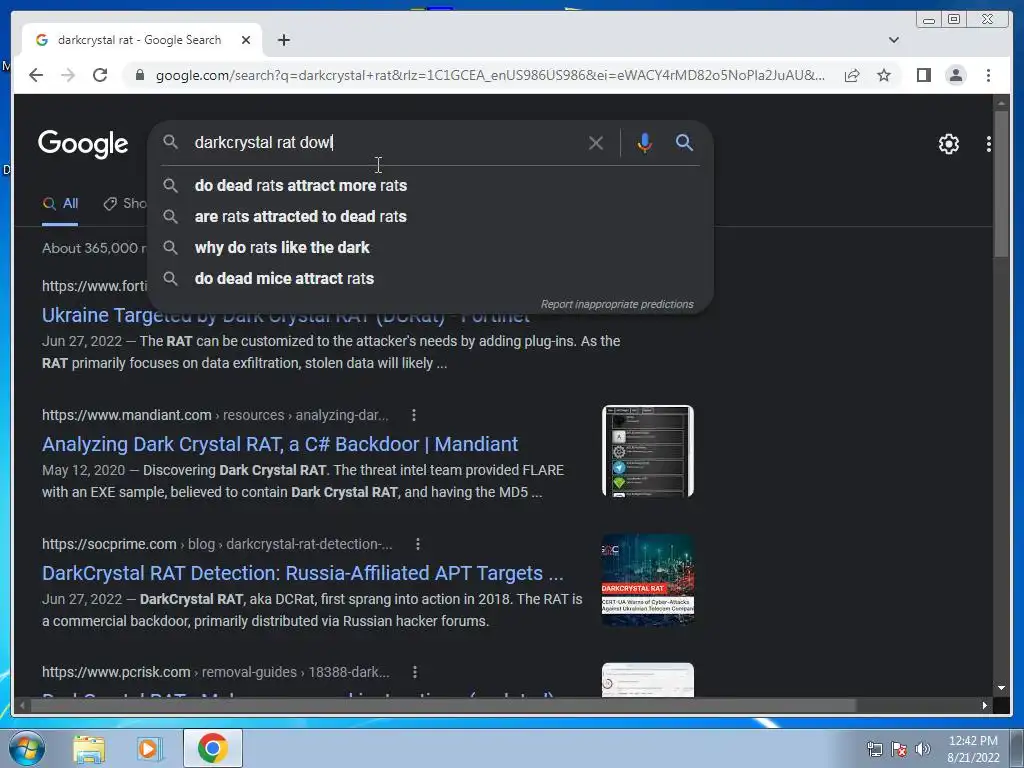The width and height of the screenshot is (1024, 768).
Task: Open Google quick settings gear
Action: pos(948,144)
